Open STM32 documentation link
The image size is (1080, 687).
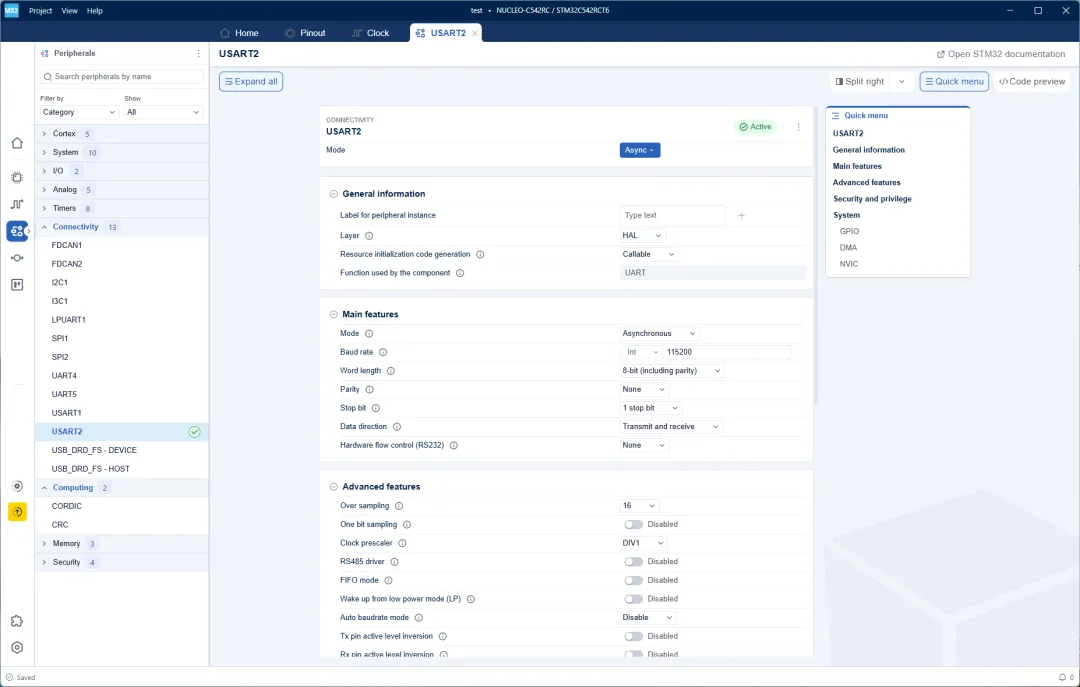pyautogui.click(x=1001, y=54)
